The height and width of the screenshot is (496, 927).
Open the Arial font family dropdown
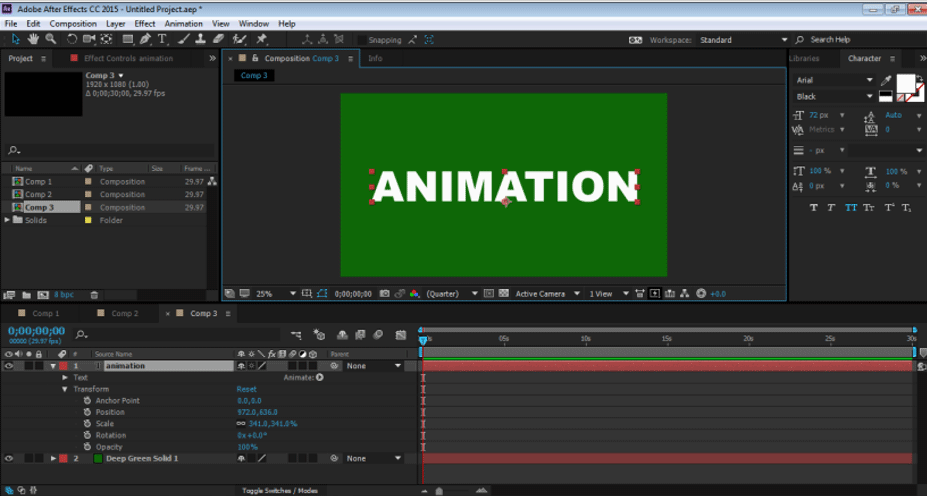pos(834,80)
